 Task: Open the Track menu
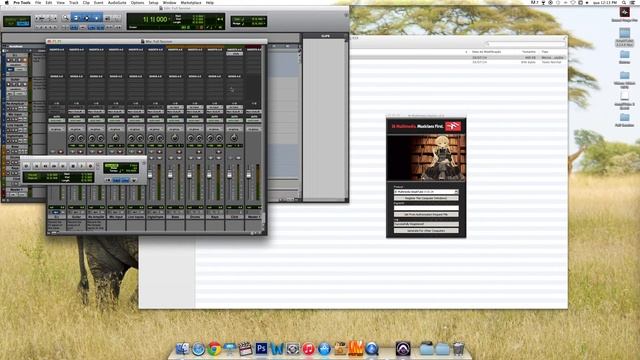click(73, 2)
